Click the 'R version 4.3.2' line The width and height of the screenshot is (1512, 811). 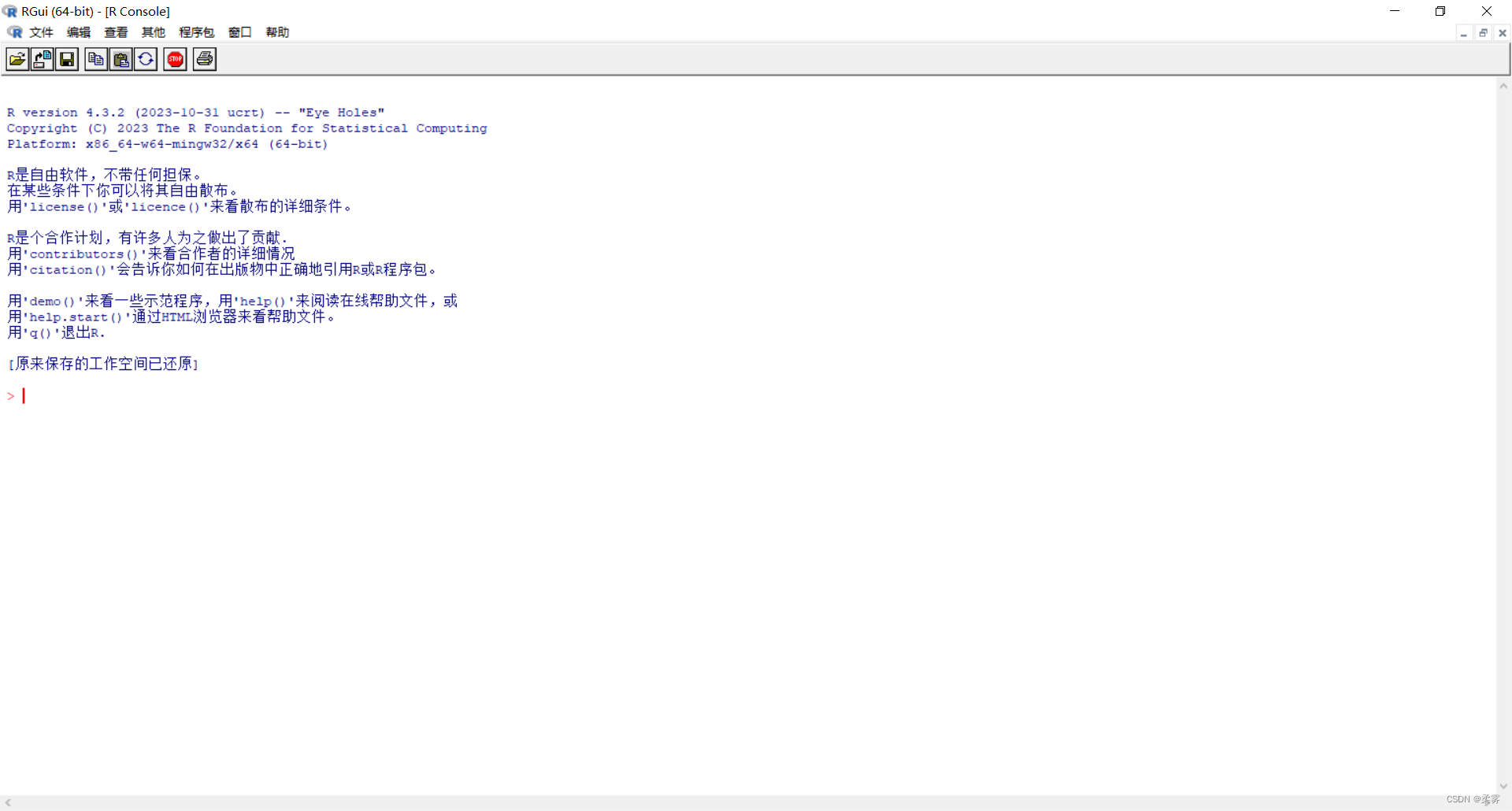[x=195, y=113]
